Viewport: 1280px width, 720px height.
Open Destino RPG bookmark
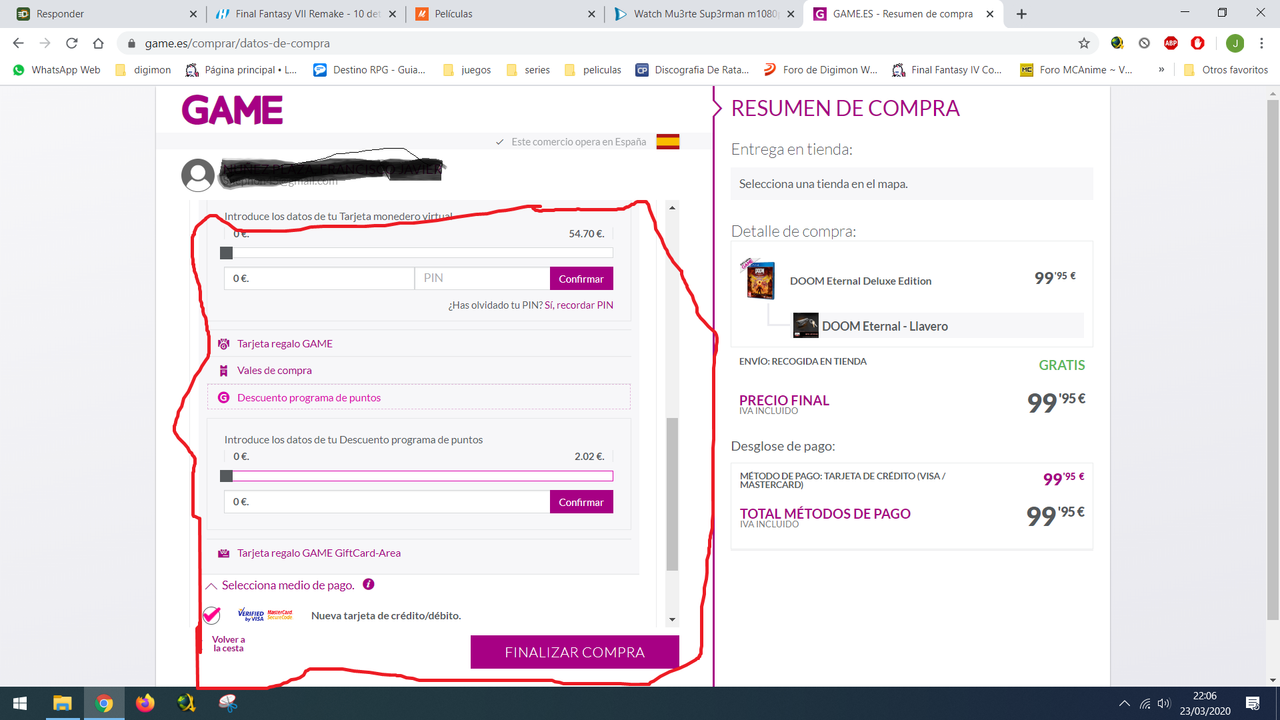(369, 70)
